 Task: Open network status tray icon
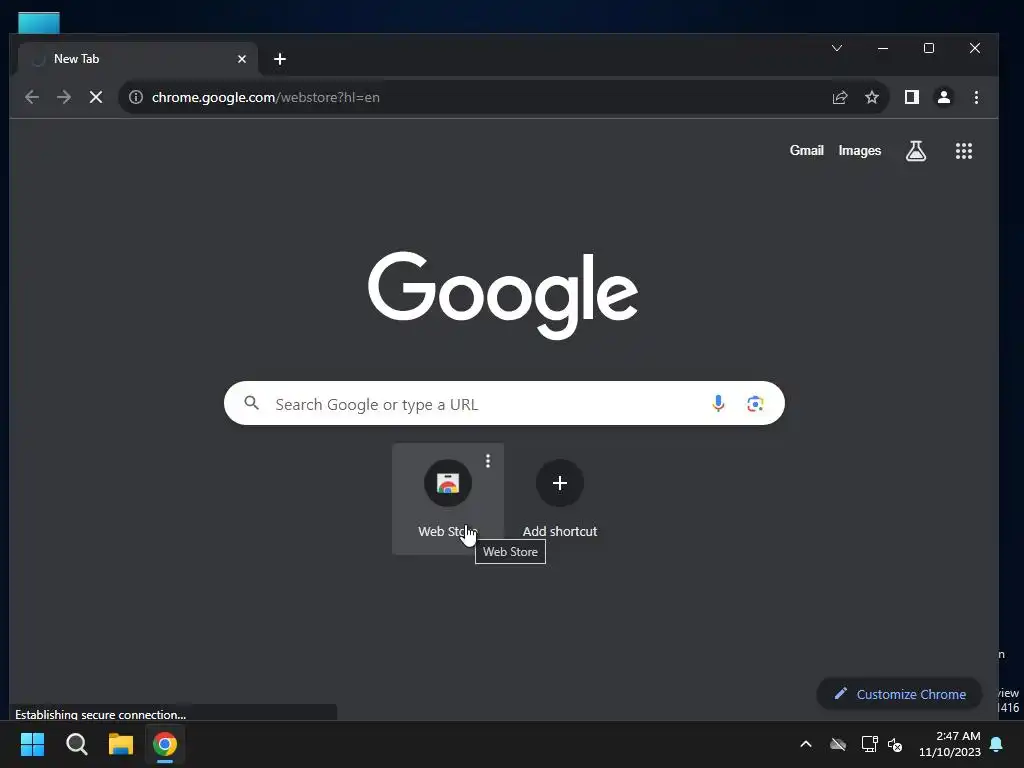click(869, 744)
